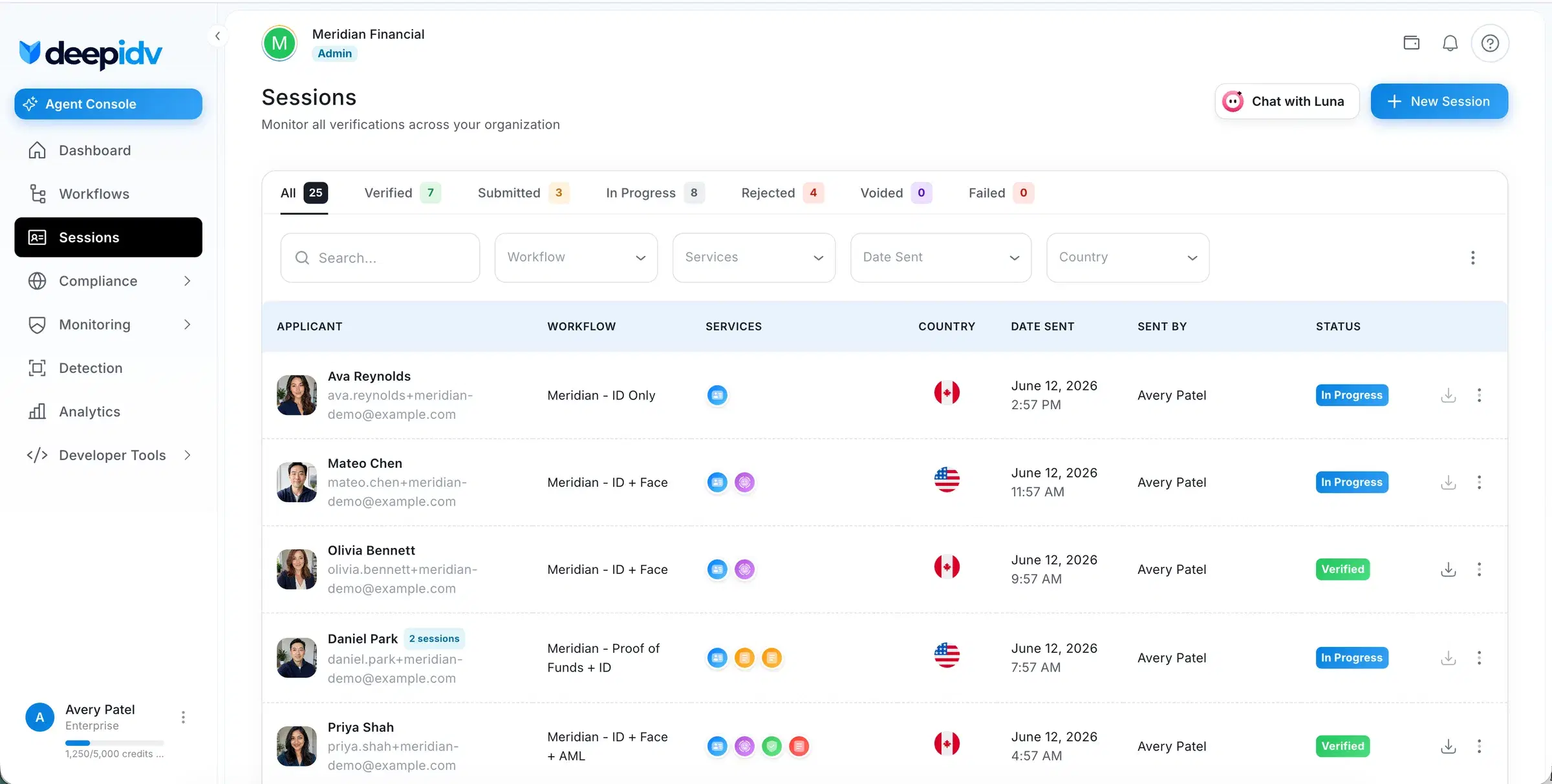Switch to the In Progress tab
The width and height of the screenshot is (1552, 784).
tap(655, 193)
